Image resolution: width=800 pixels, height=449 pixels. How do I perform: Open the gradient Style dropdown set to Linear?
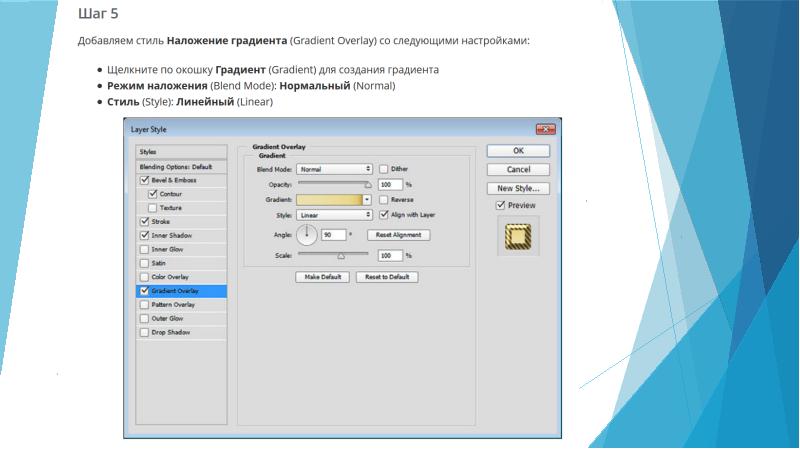pos(334,215)
